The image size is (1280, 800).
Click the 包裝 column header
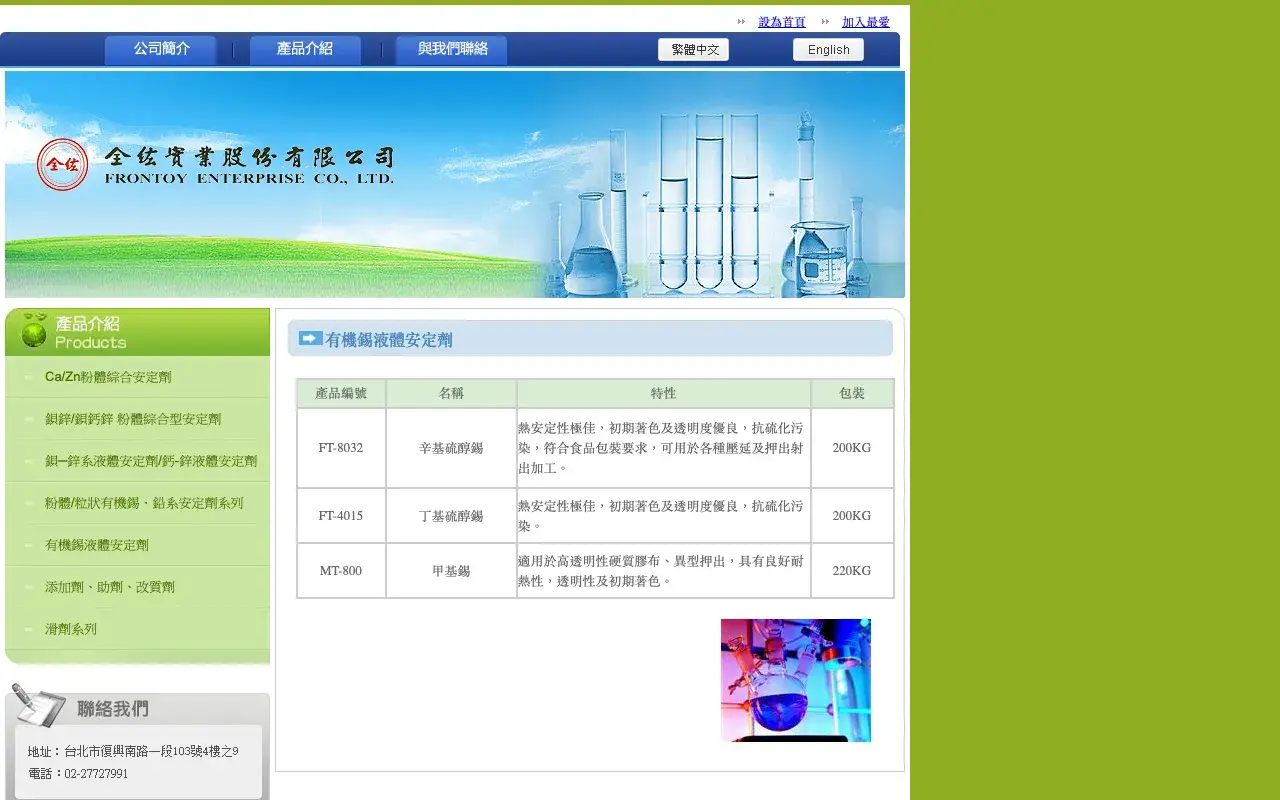[852, 393]
